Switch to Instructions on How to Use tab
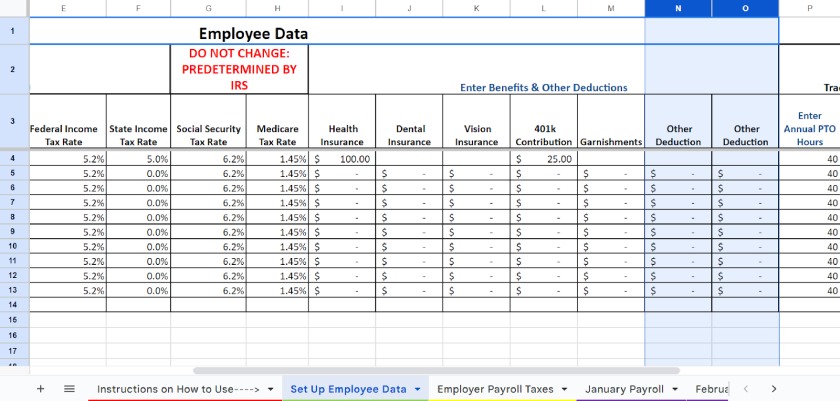840x401 pixels. click(178, 389)
